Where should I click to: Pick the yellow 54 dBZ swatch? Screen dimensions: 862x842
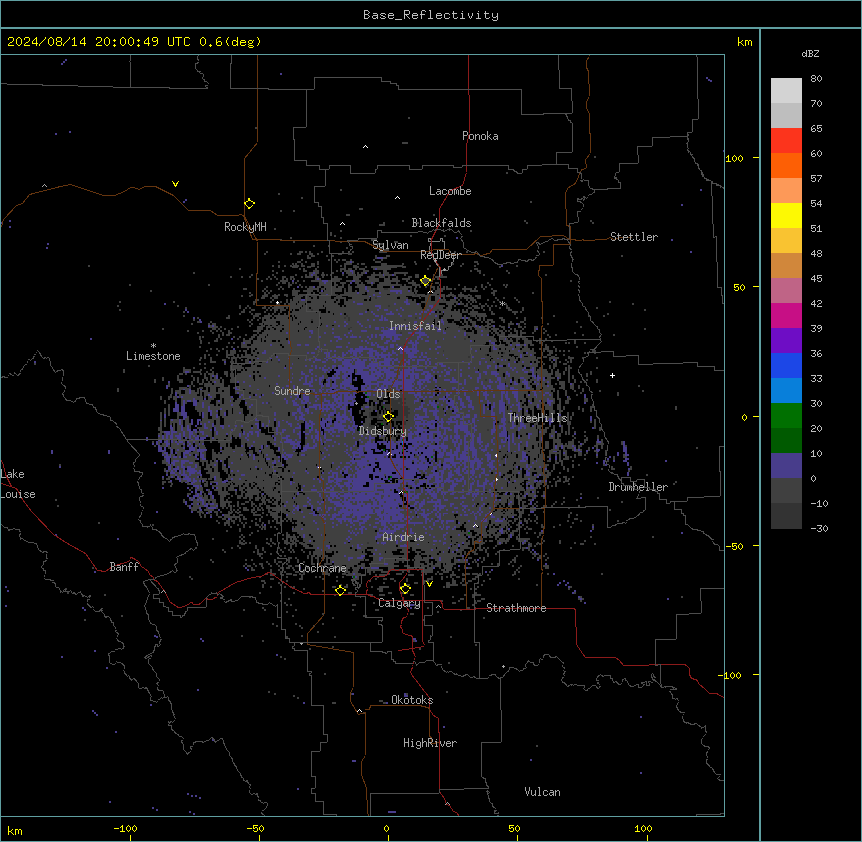click(x=786, y=215)
